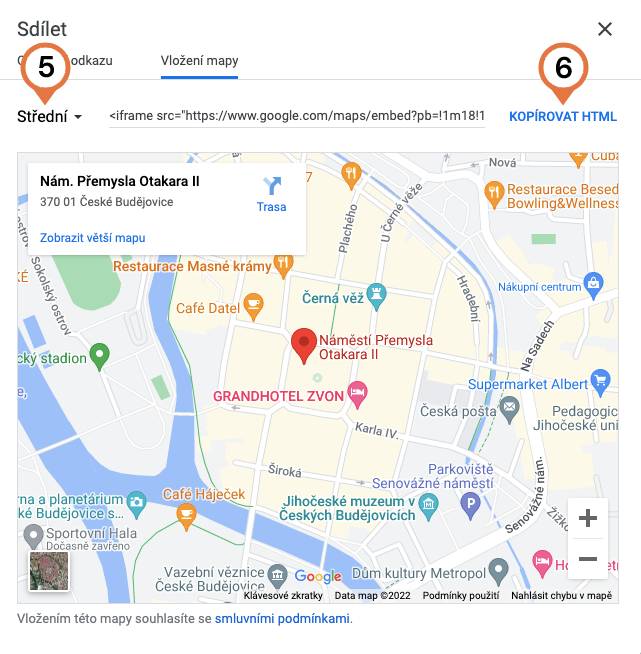
Task: Open the smluvními podmínkami link
Action: (x=282, y=619)
